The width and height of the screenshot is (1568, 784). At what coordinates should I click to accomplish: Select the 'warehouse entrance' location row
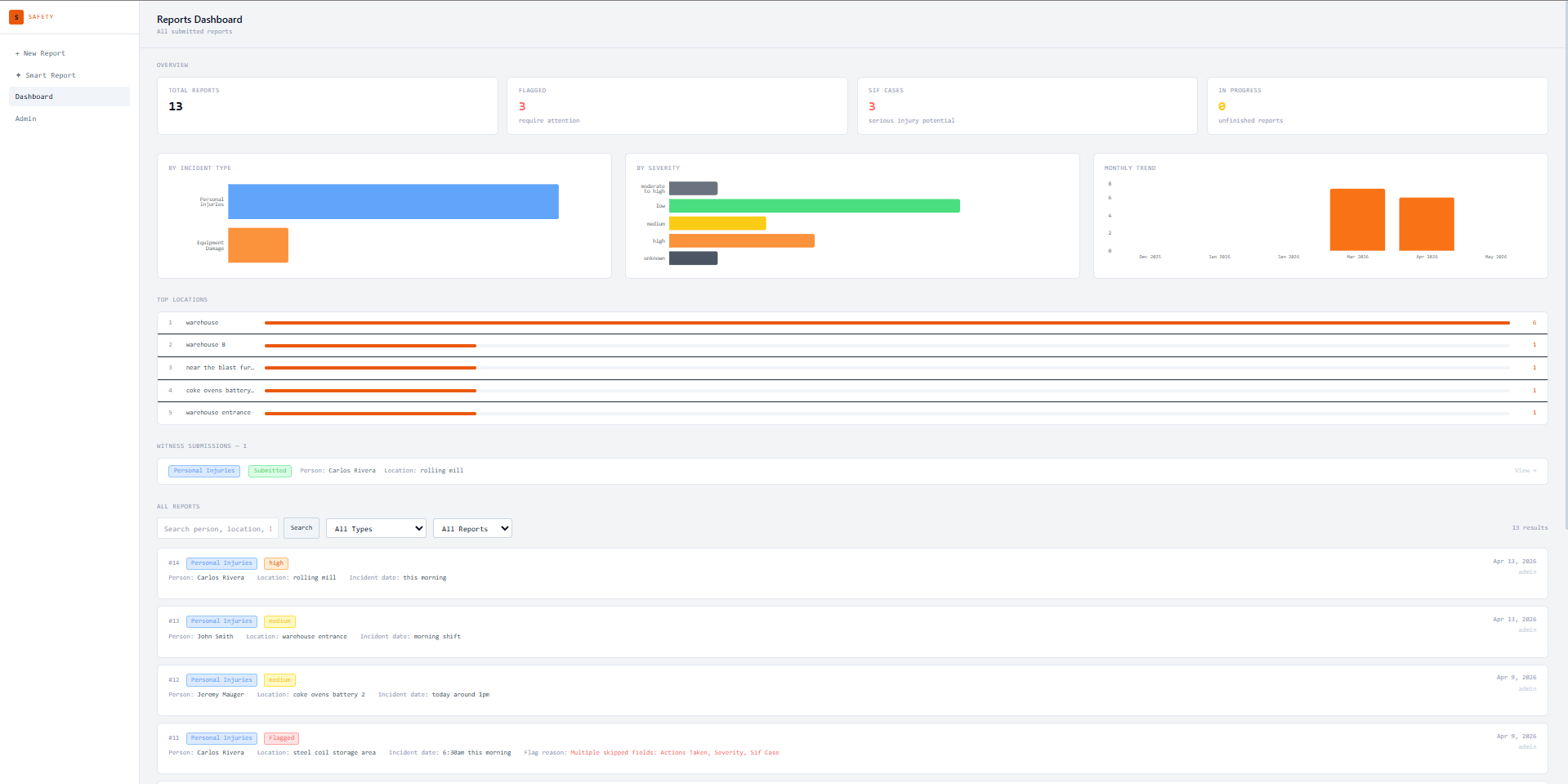[x=852, y=413]
